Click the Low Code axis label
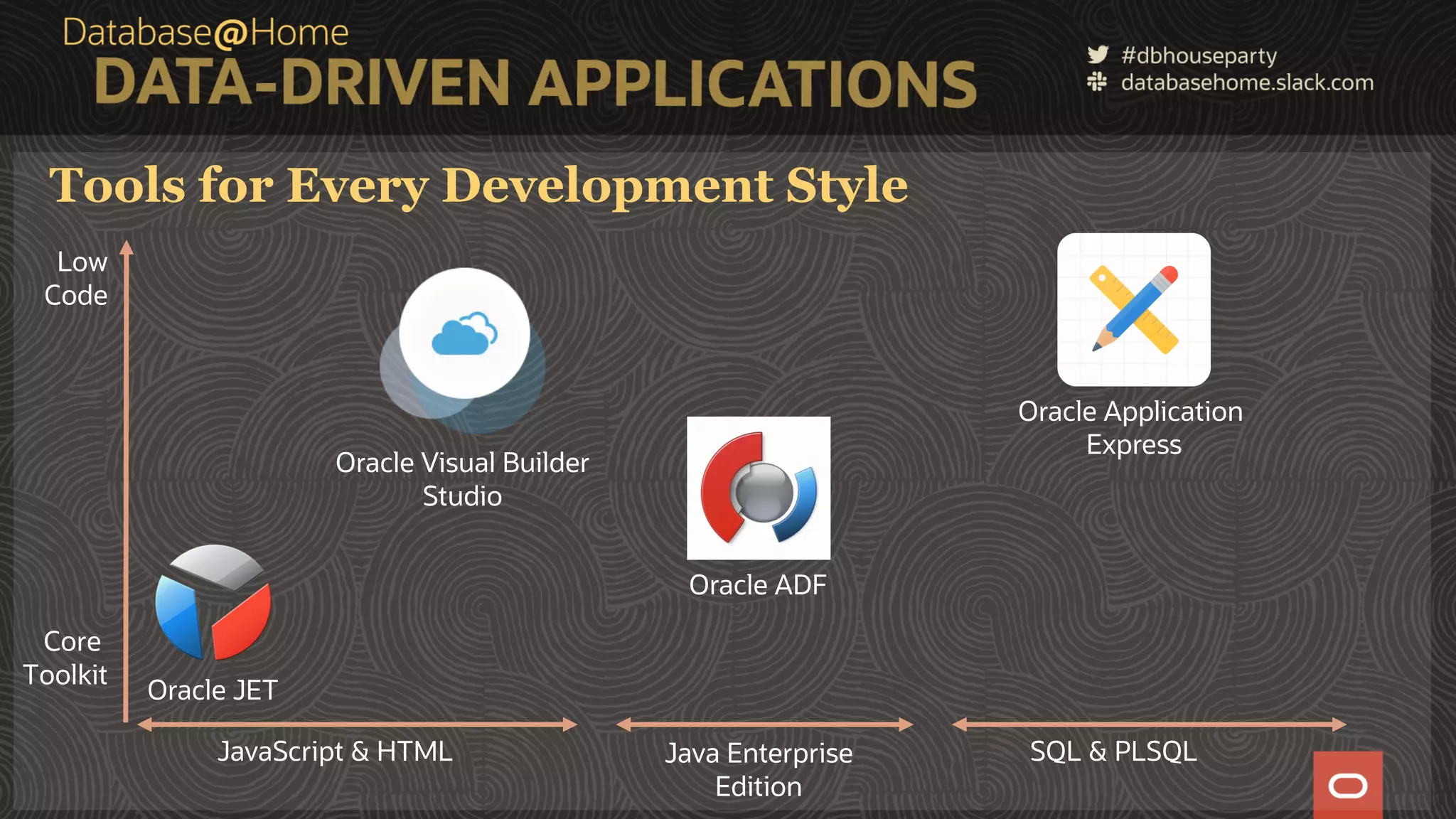 click(x=77, y=279)
